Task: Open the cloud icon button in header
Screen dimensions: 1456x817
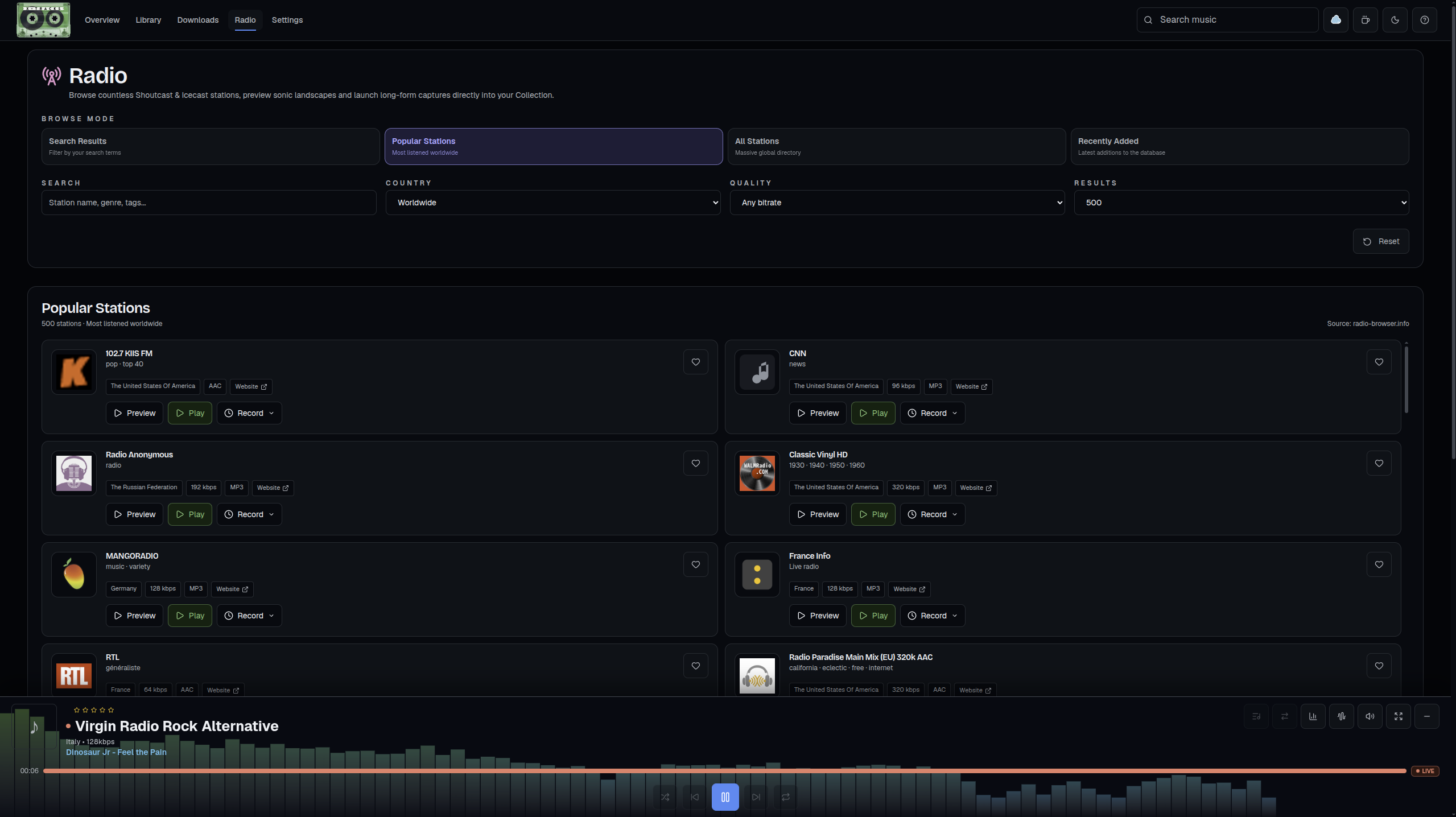Action: point(1336,20)
